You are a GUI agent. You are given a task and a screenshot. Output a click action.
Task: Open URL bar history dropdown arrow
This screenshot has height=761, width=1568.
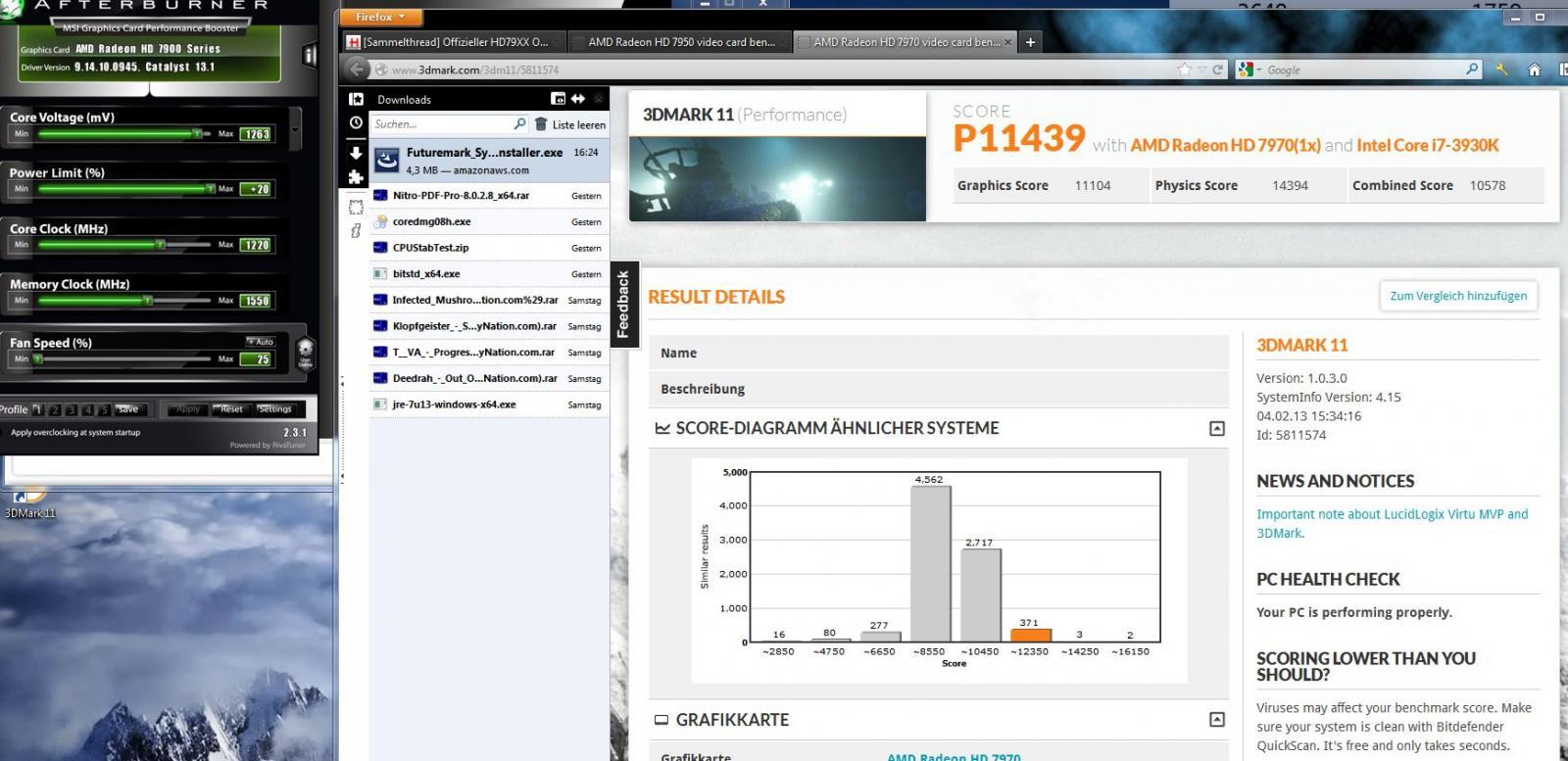click(1202, 70)
